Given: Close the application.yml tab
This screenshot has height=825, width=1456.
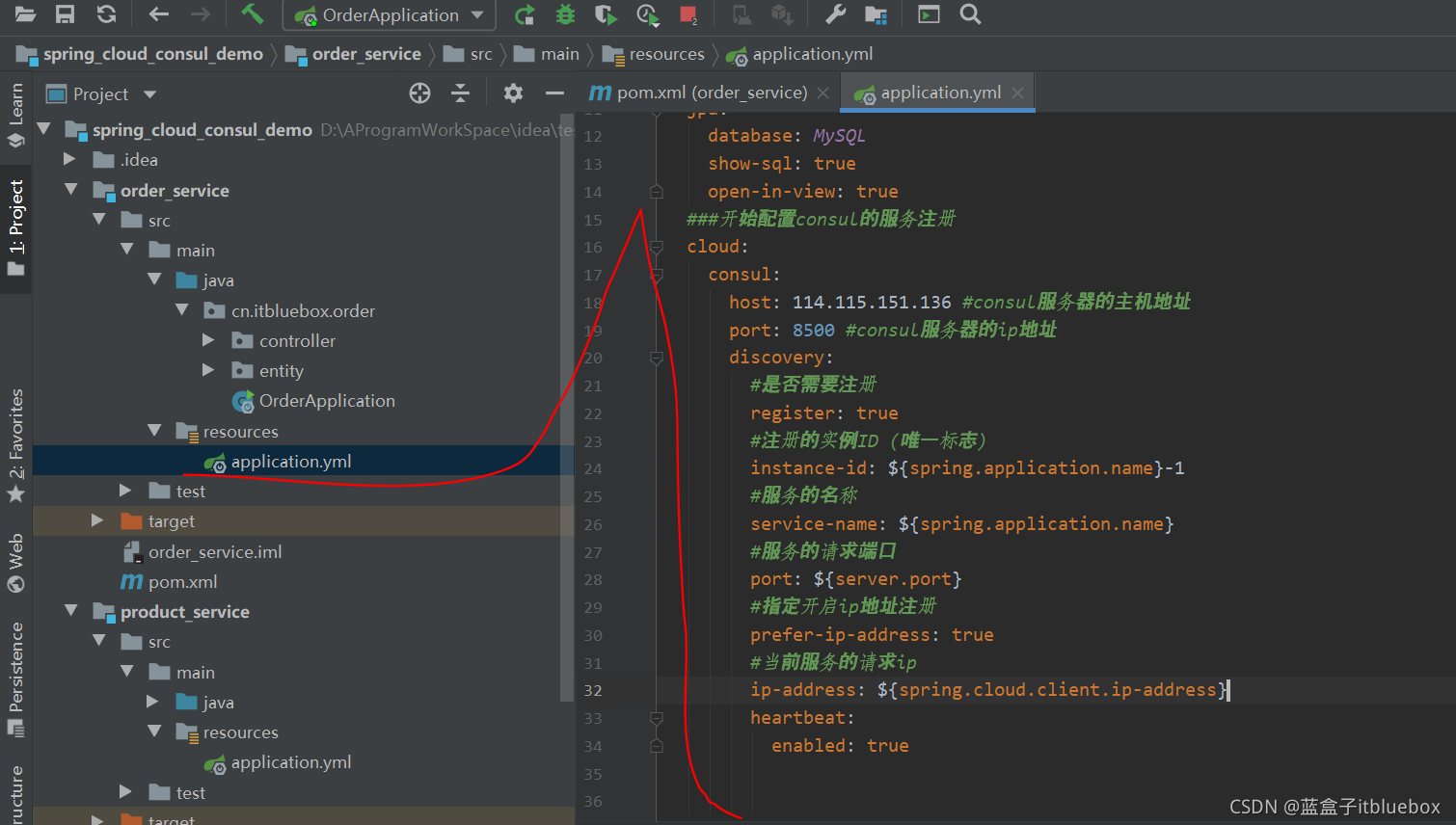Looking at the screenshot, I should [x=1017, y=93].
